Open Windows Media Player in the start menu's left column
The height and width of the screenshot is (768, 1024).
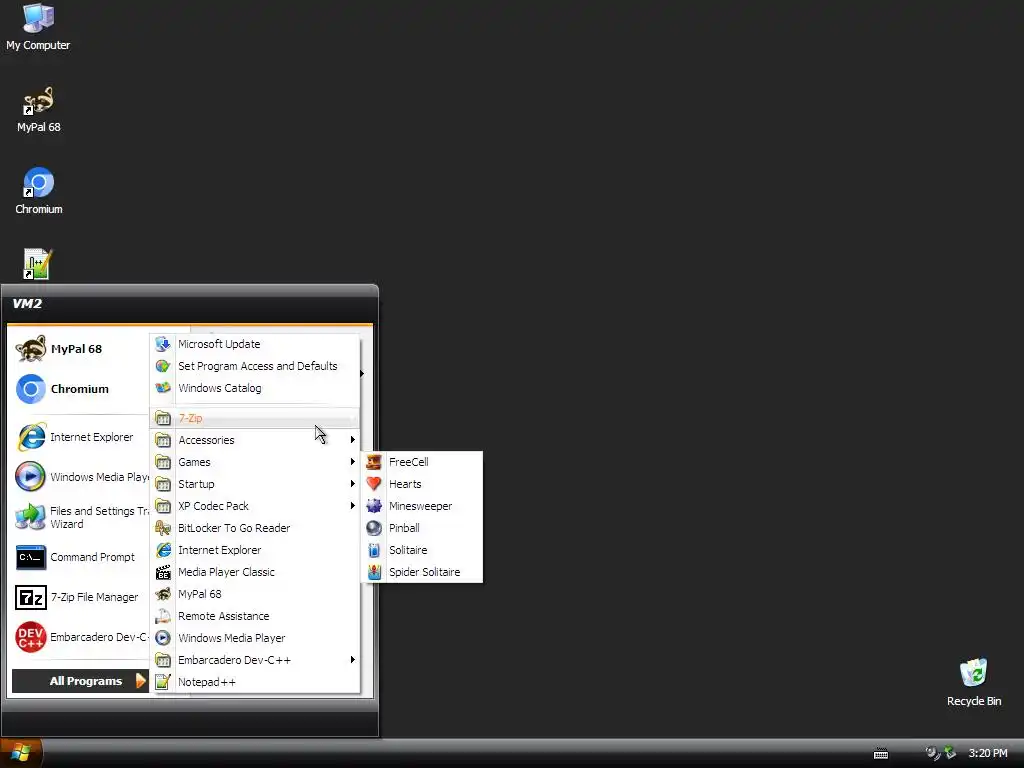[x=80, y=477]
